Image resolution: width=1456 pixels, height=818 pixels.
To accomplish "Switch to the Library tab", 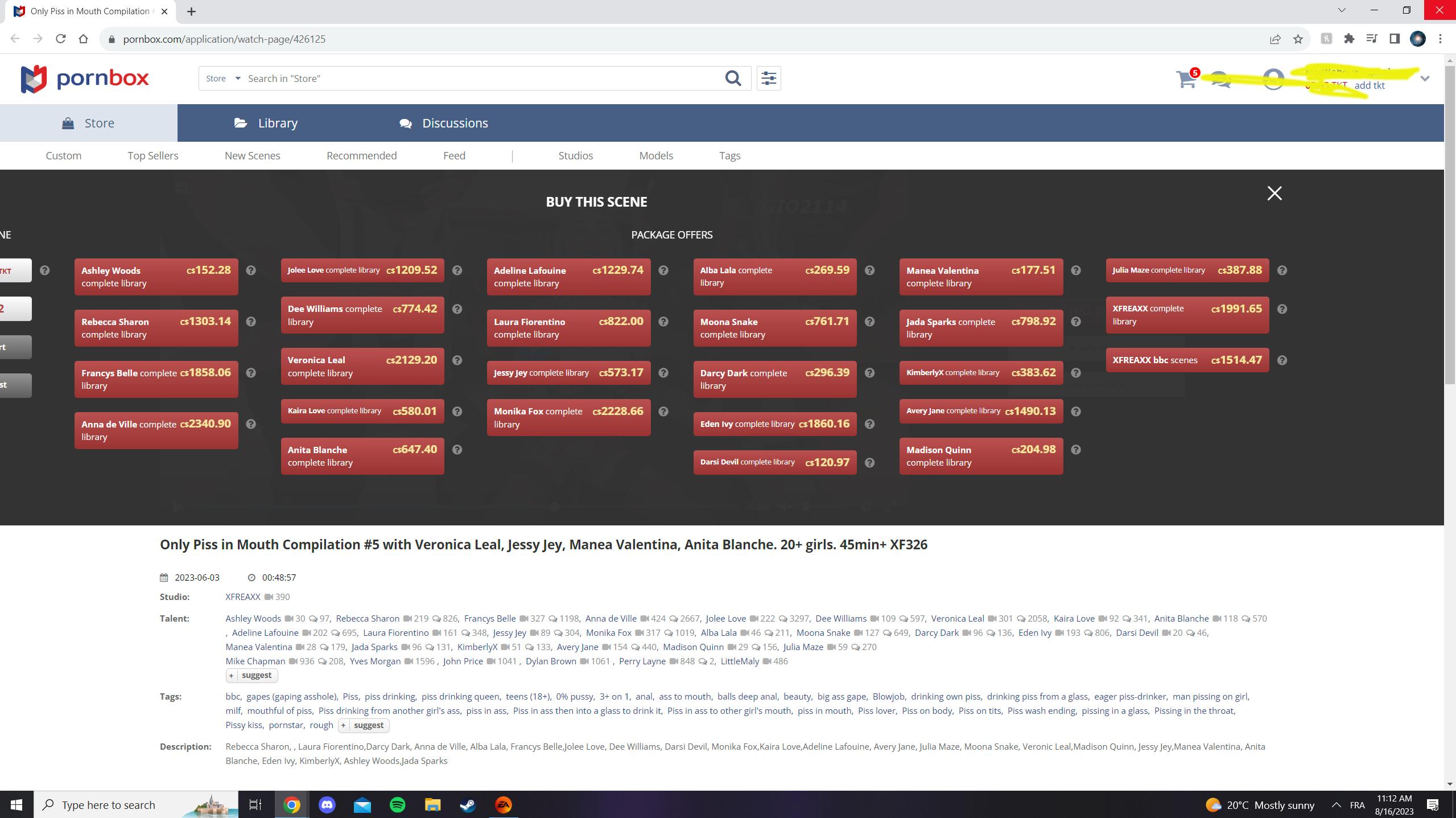I will 266,123.
